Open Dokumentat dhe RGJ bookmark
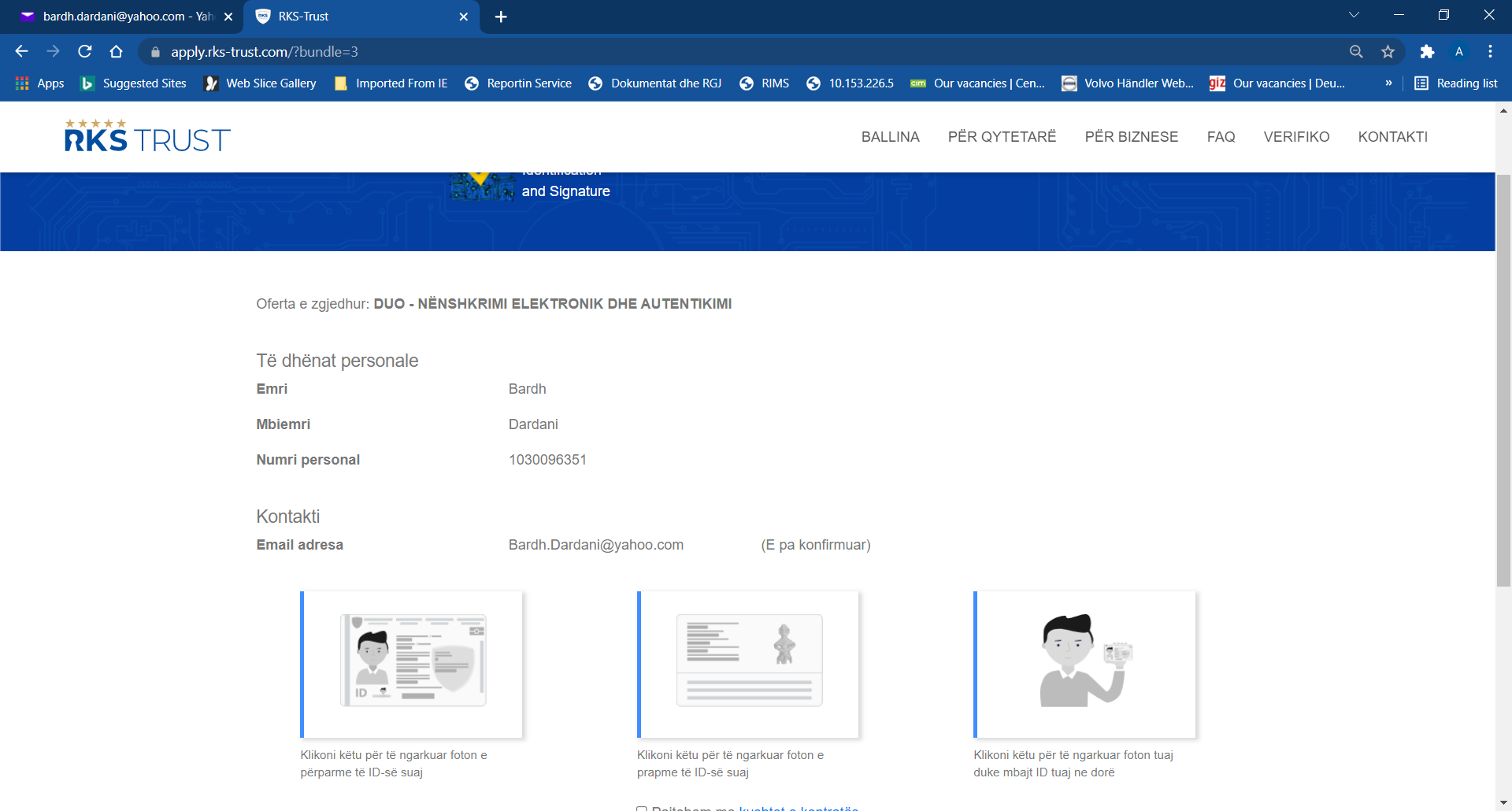The width and height of the screenshot is (1512, 811). pyautogui.click(x=655, y=83)
